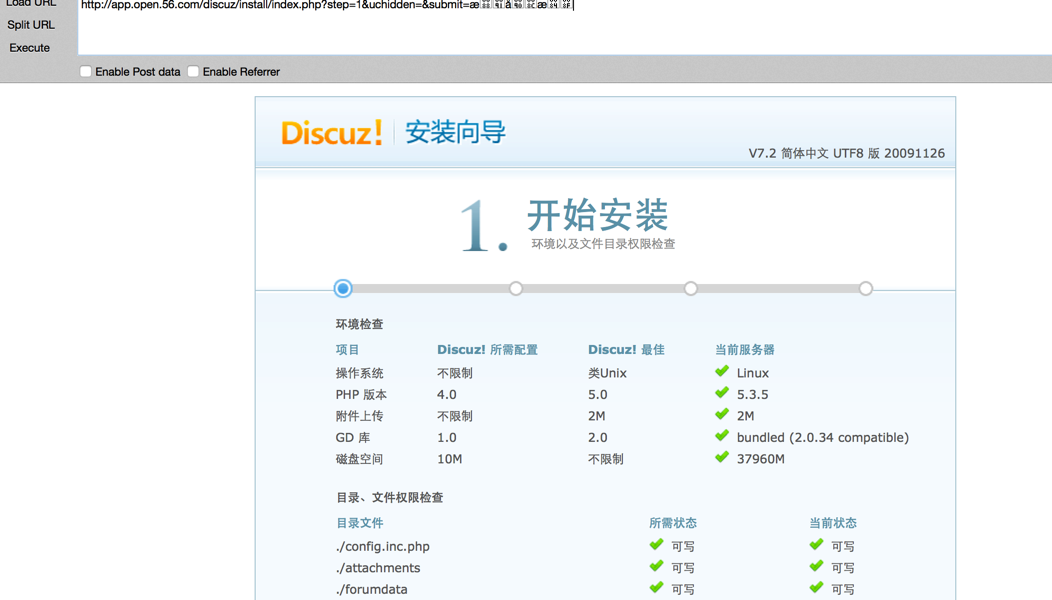The width and height of the screenshot is (1052, 600).
Task: Click the 当前状态 column header
Action: pos(833,523)
